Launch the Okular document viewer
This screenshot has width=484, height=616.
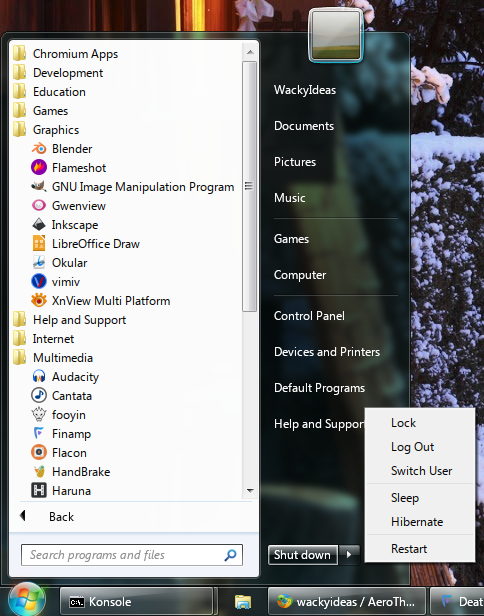tap(59, 263)
